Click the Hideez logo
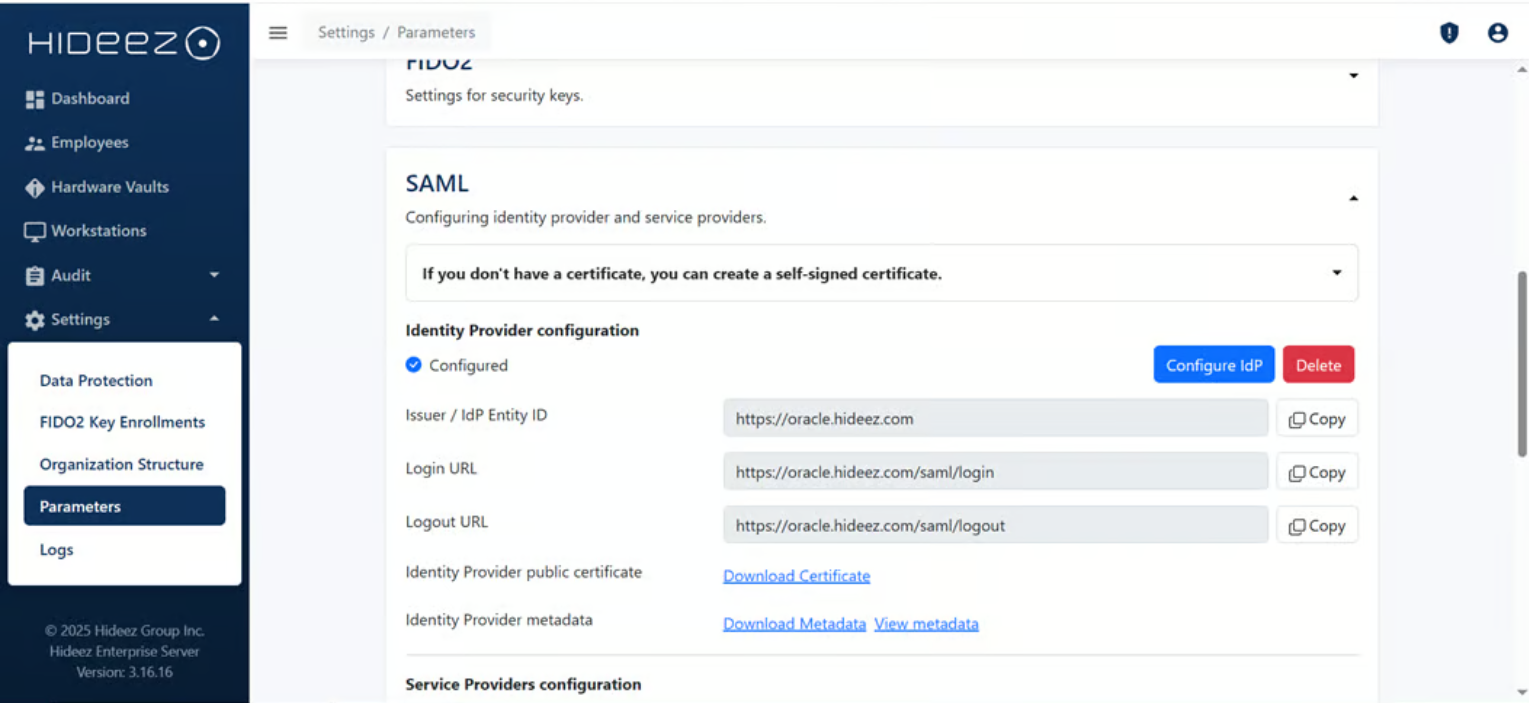This screenshot has width=1529, height=703. click(x=124, y=43)
